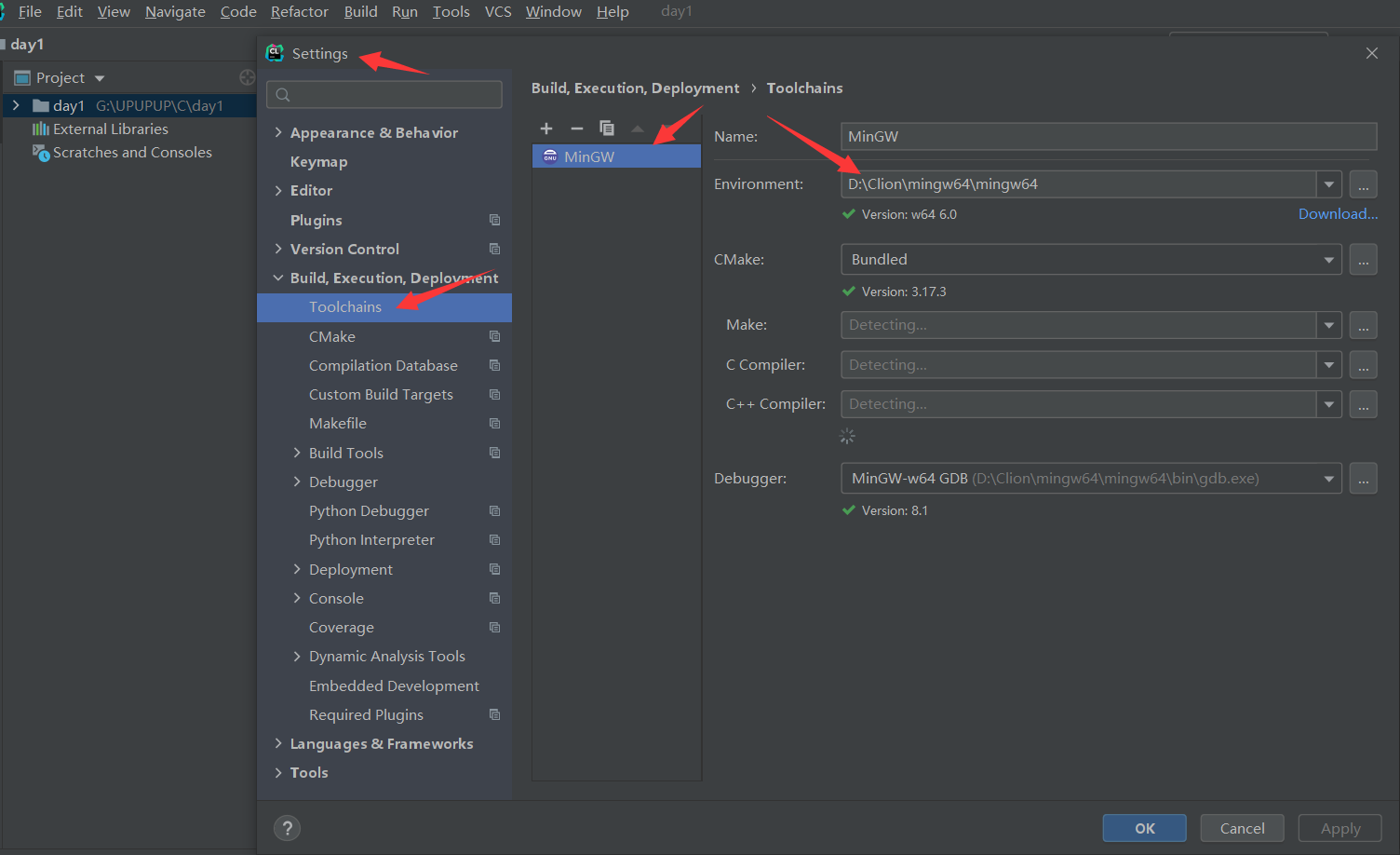Collapse Build, Execution, Deployment group
This screenshot has height=855, width=1400.
(278, 278)
